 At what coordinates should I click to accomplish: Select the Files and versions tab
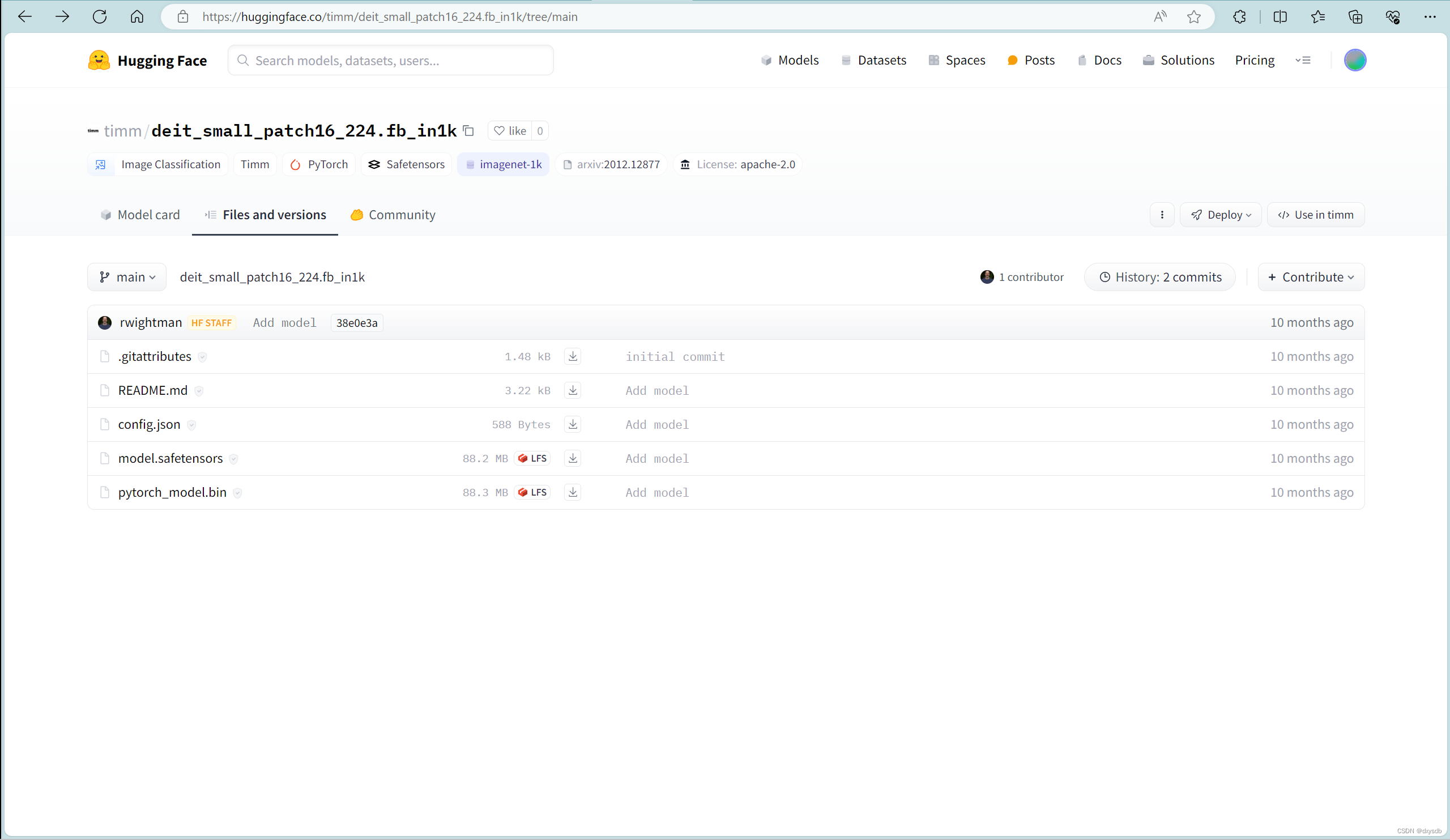point(265,215)
